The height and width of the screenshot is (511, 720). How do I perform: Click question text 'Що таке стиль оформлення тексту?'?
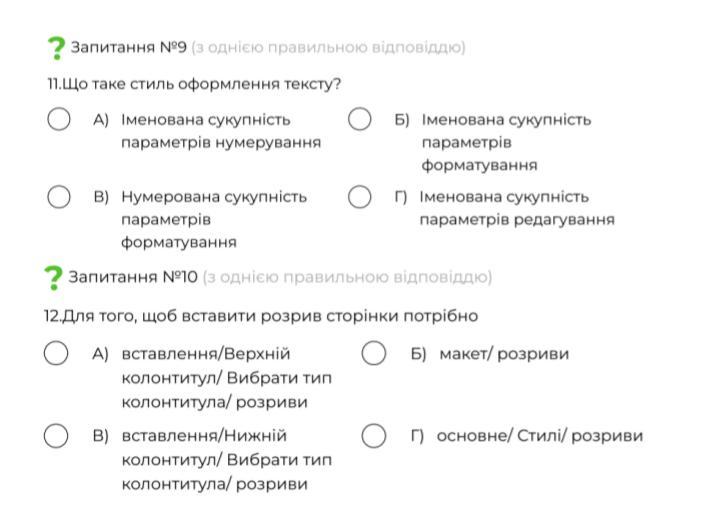pos(202,84)
